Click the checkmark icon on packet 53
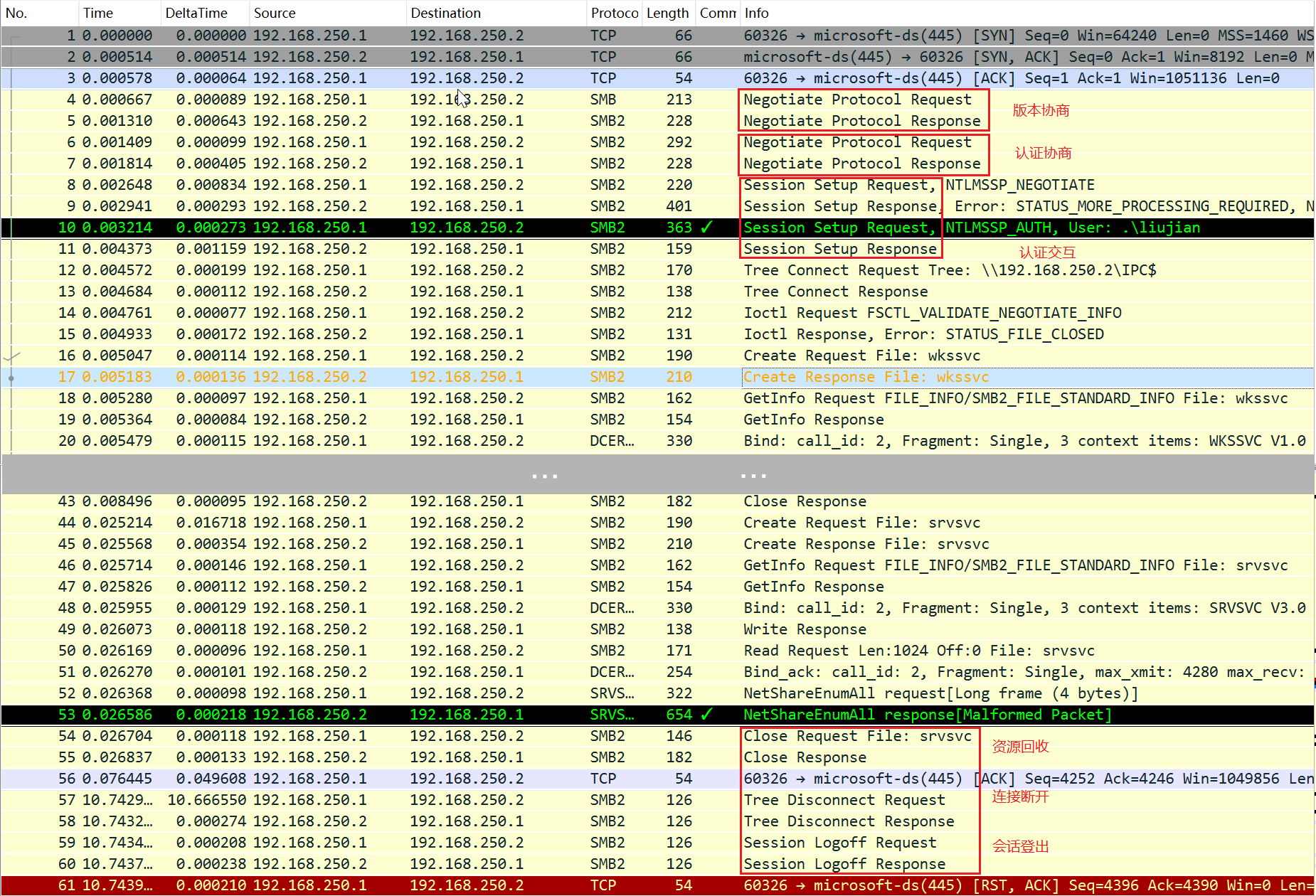The image size is (1316, 896). coord(706,715)
